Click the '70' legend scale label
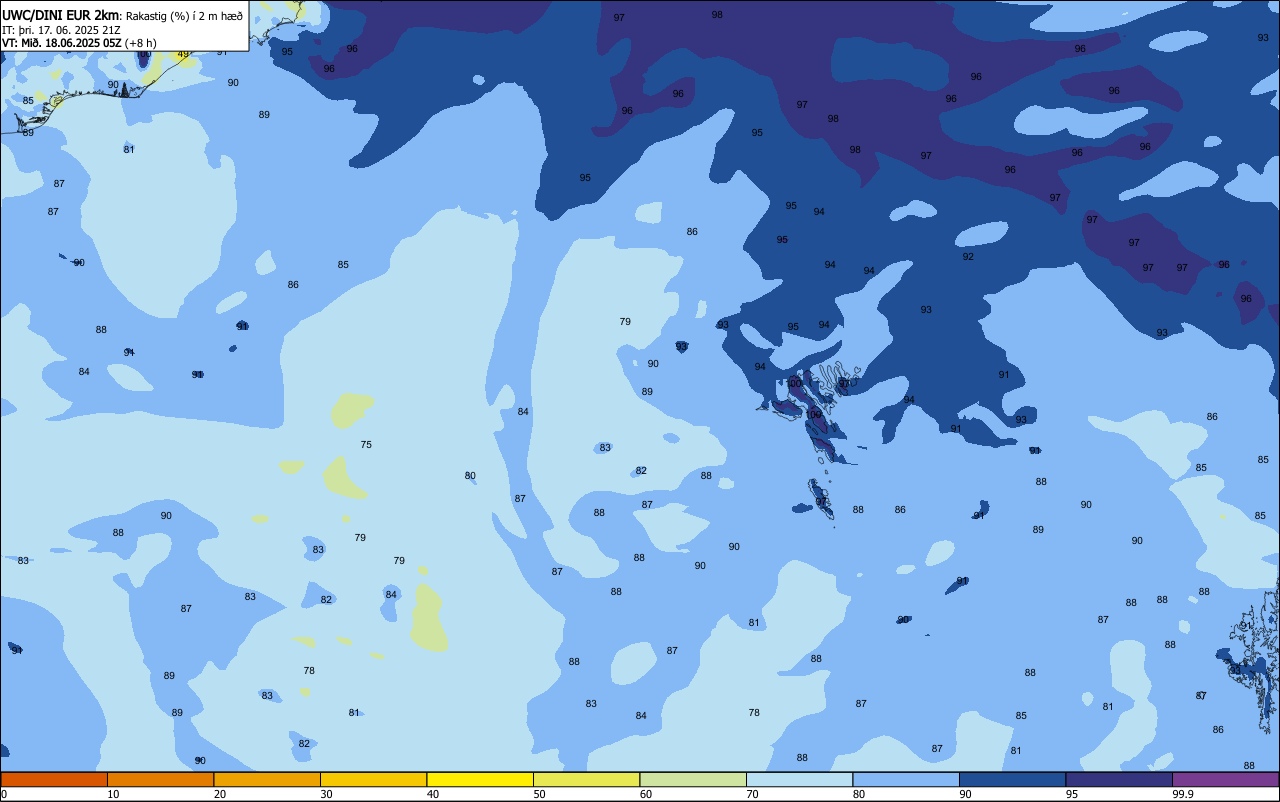 click(x=752, y=794)
